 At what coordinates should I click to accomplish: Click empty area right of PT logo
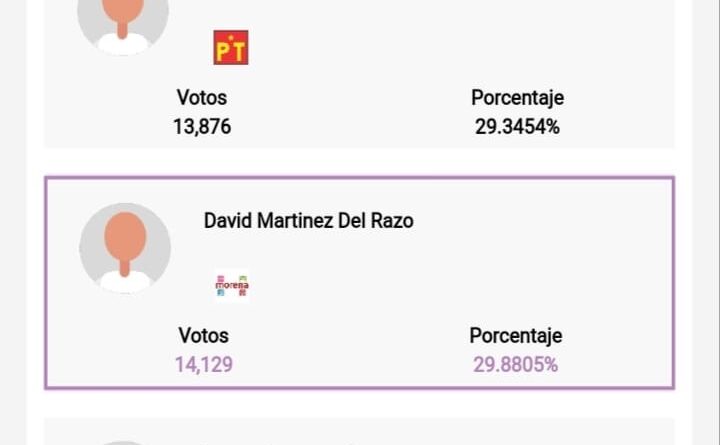pyautogui.click(x=450, y=48)
